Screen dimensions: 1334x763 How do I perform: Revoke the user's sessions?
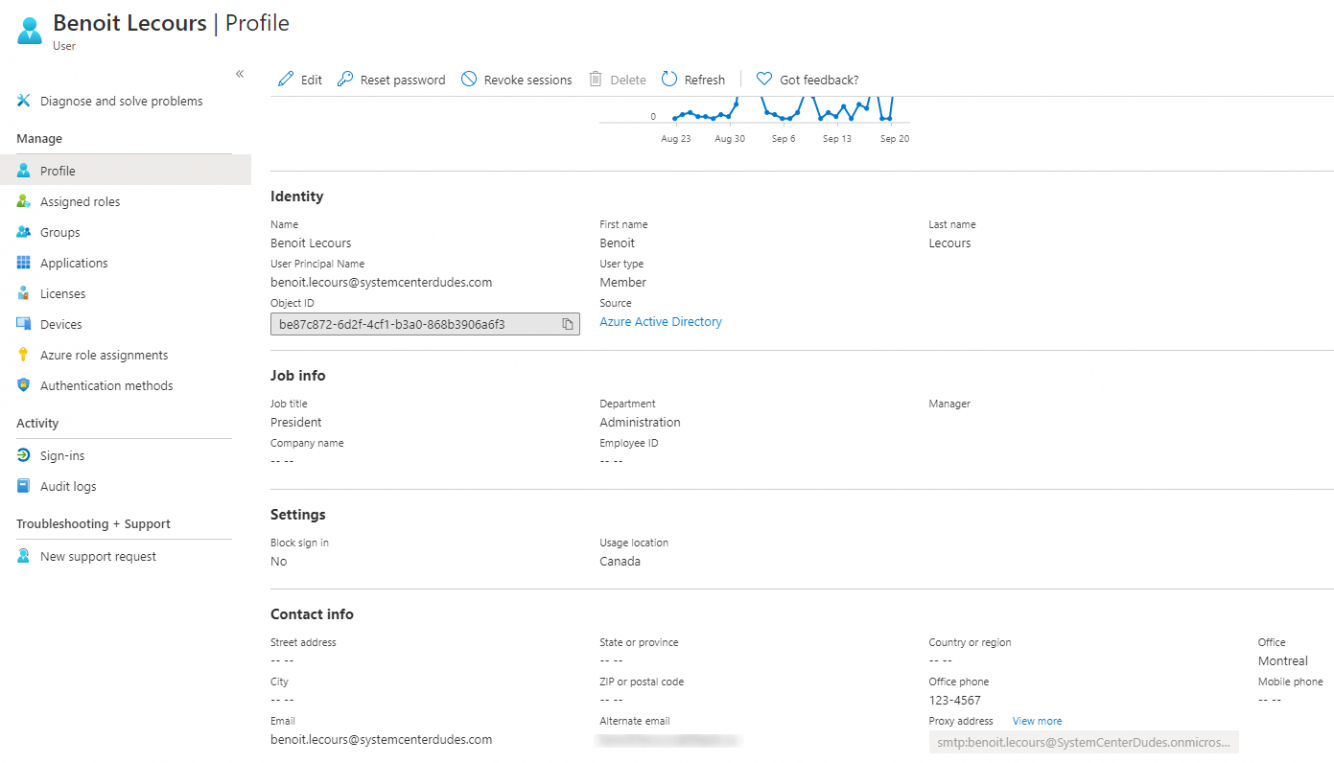516,79
